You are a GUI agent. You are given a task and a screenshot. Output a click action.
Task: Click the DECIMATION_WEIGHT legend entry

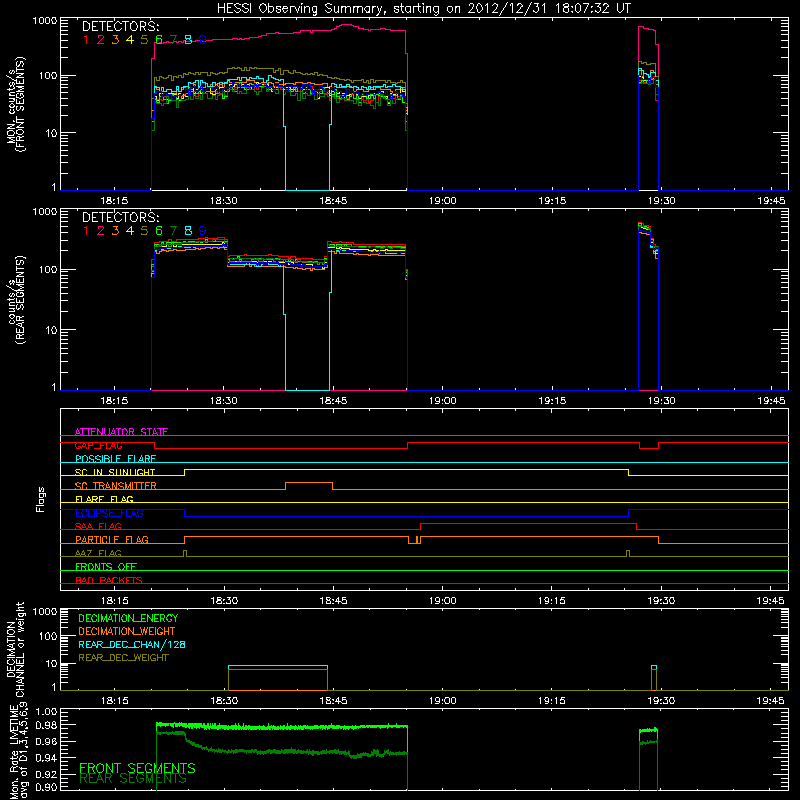pos(127,632)
